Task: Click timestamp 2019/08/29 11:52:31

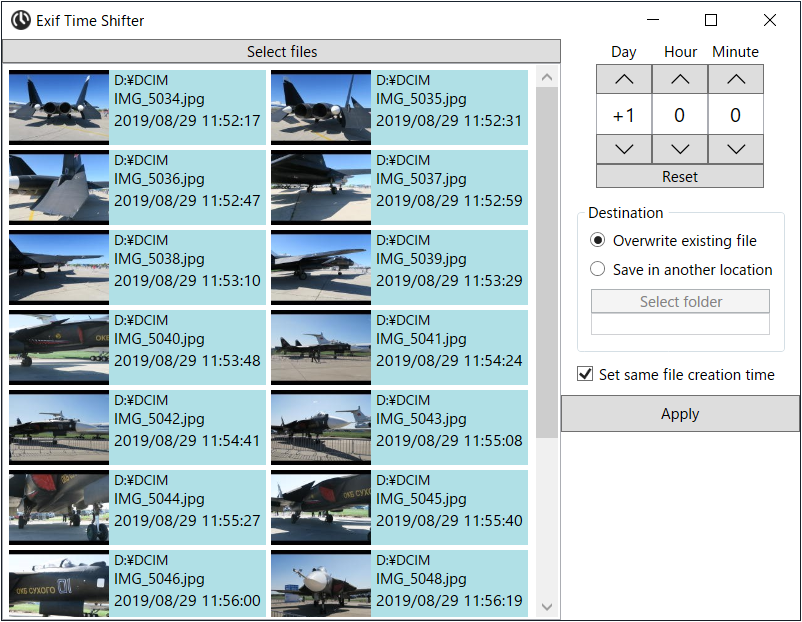Action: point(449,121)
